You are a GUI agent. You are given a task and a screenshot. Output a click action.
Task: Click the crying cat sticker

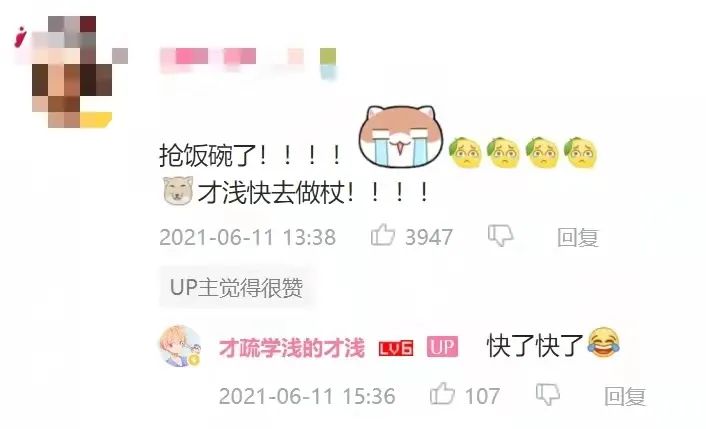pyautogui.click(x=401, y=136)
